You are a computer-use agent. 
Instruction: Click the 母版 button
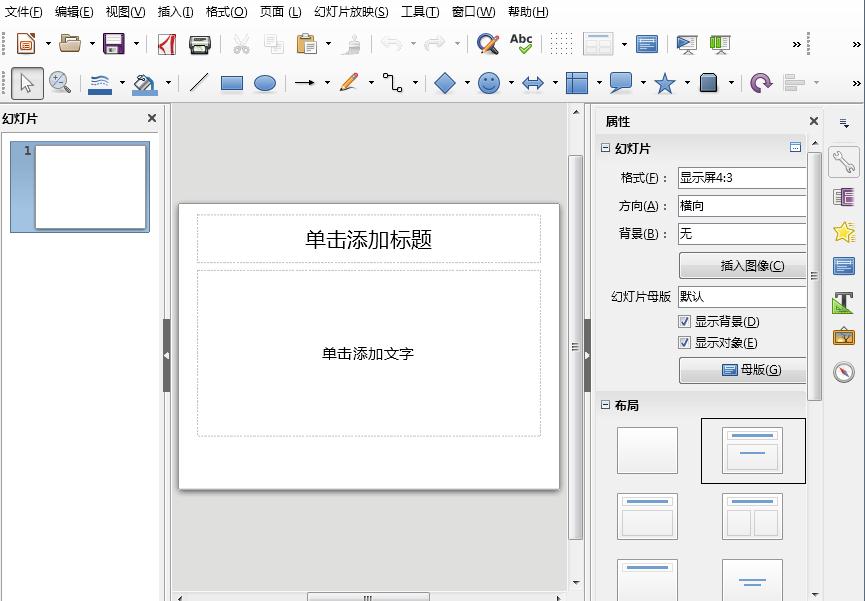point(743,370)
